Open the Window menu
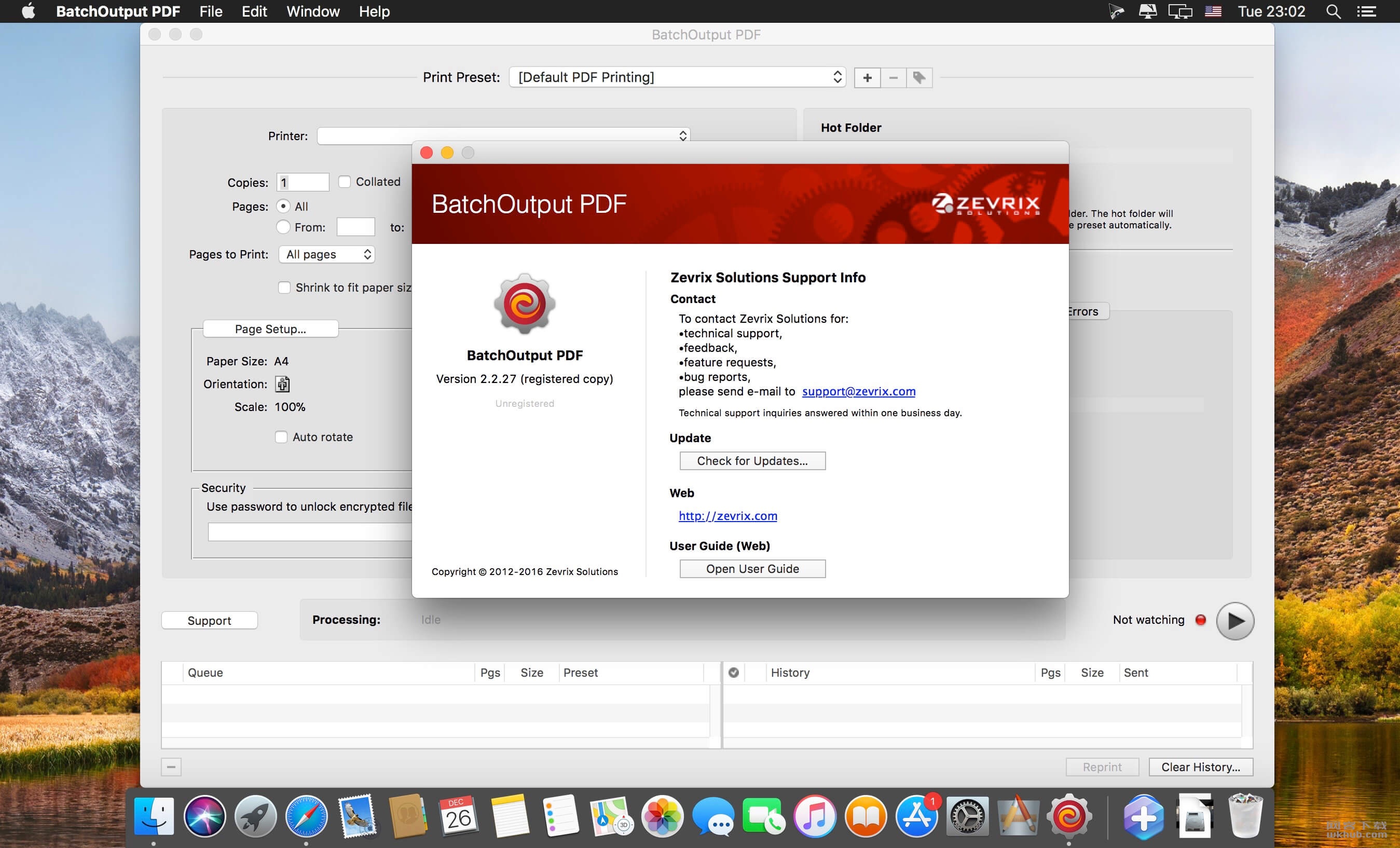 pos(313,11)
